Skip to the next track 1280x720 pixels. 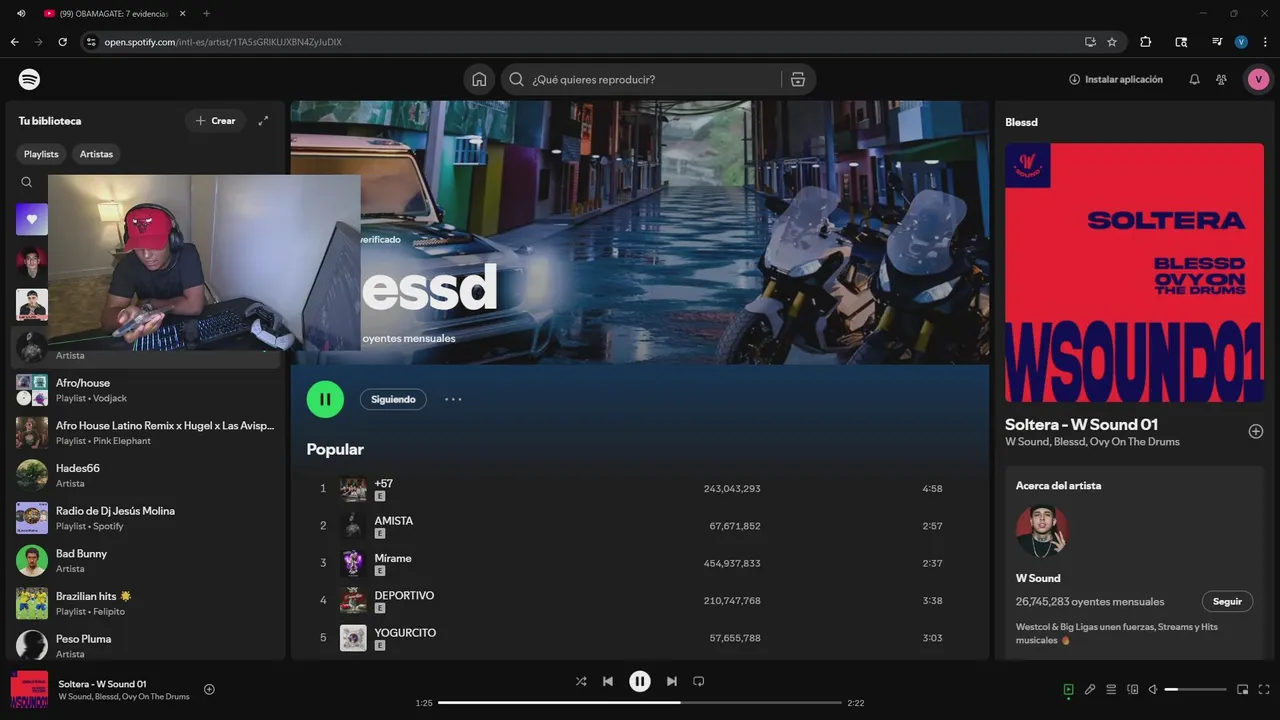[x=672, y=681]
